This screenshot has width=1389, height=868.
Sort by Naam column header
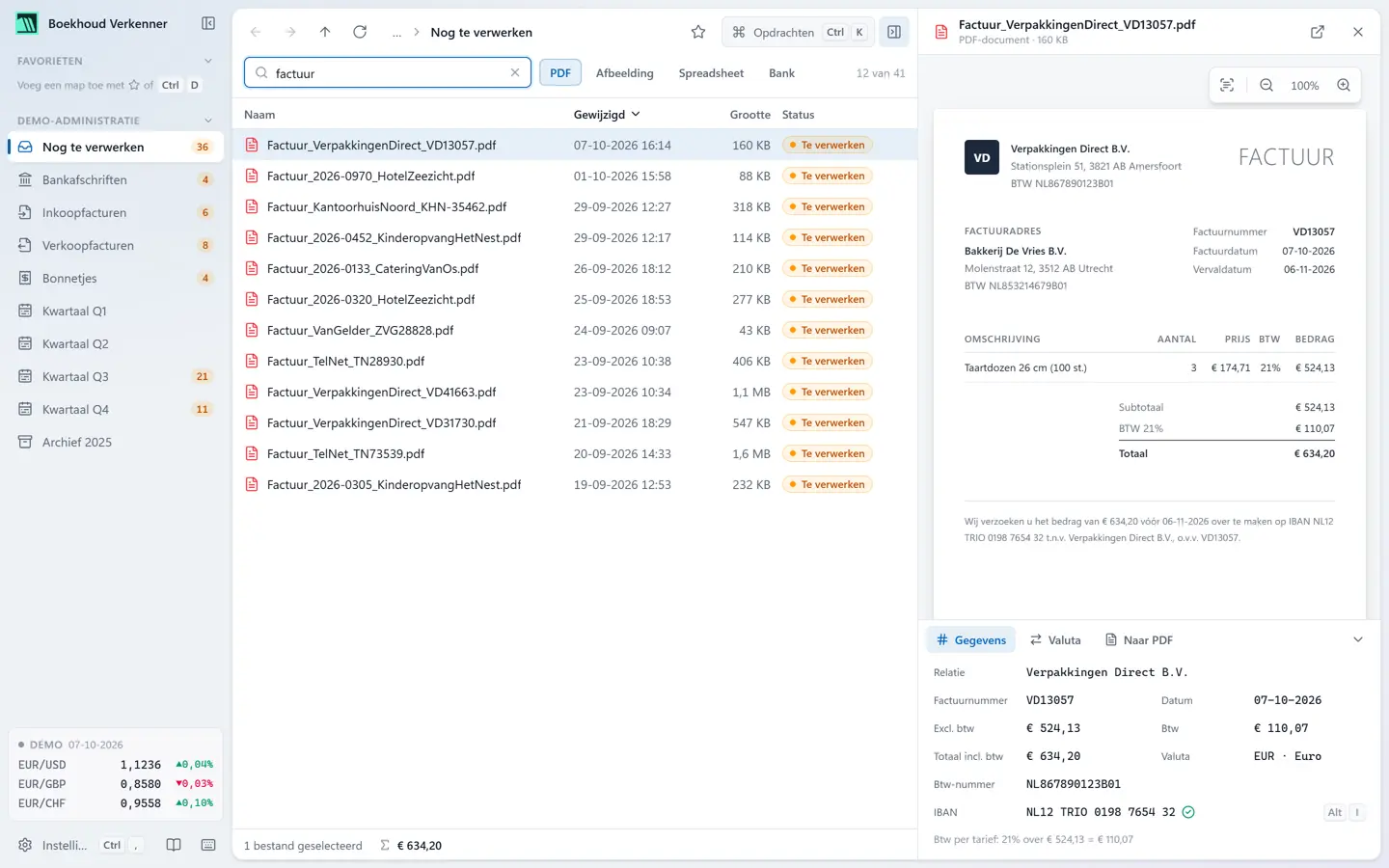259,114
